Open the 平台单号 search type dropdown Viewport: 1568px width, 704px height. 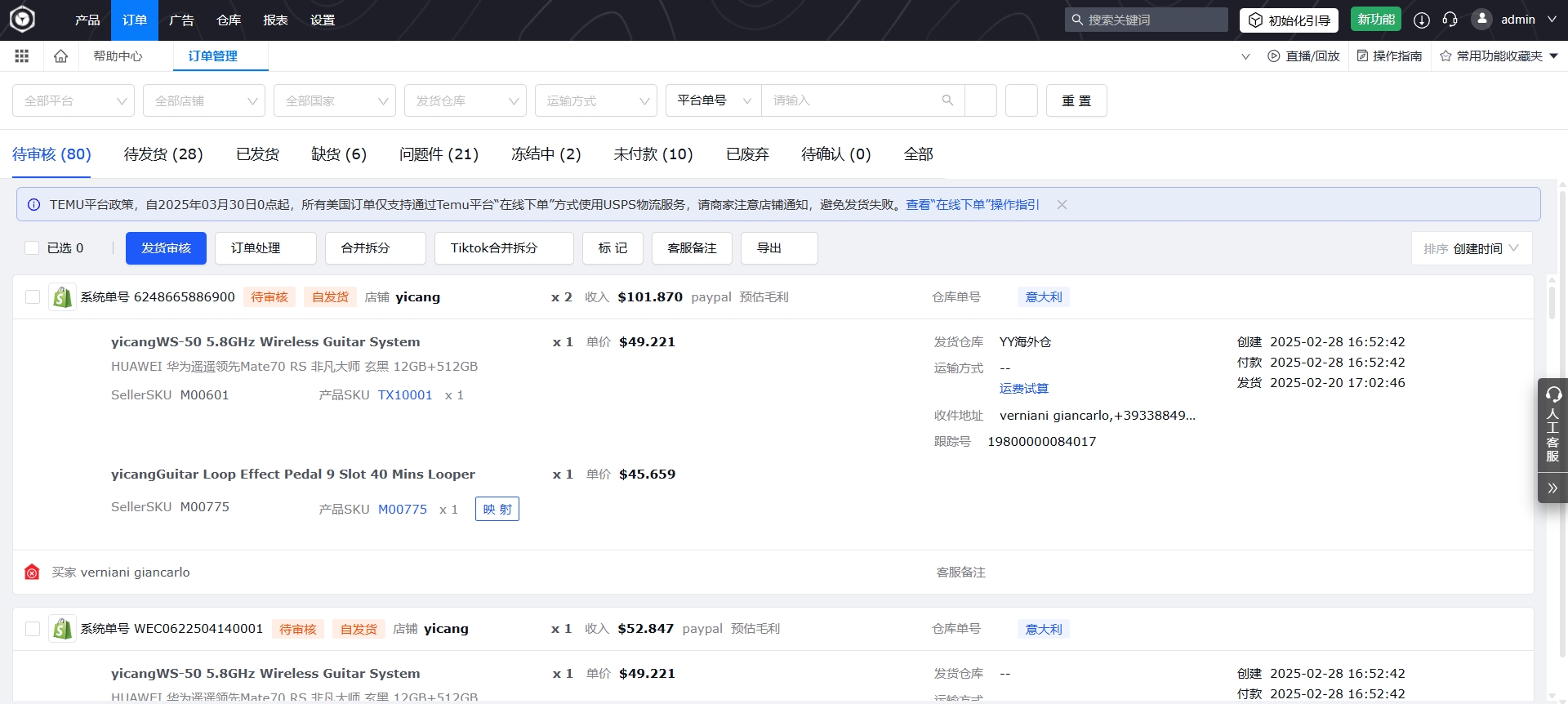[714, 100]
